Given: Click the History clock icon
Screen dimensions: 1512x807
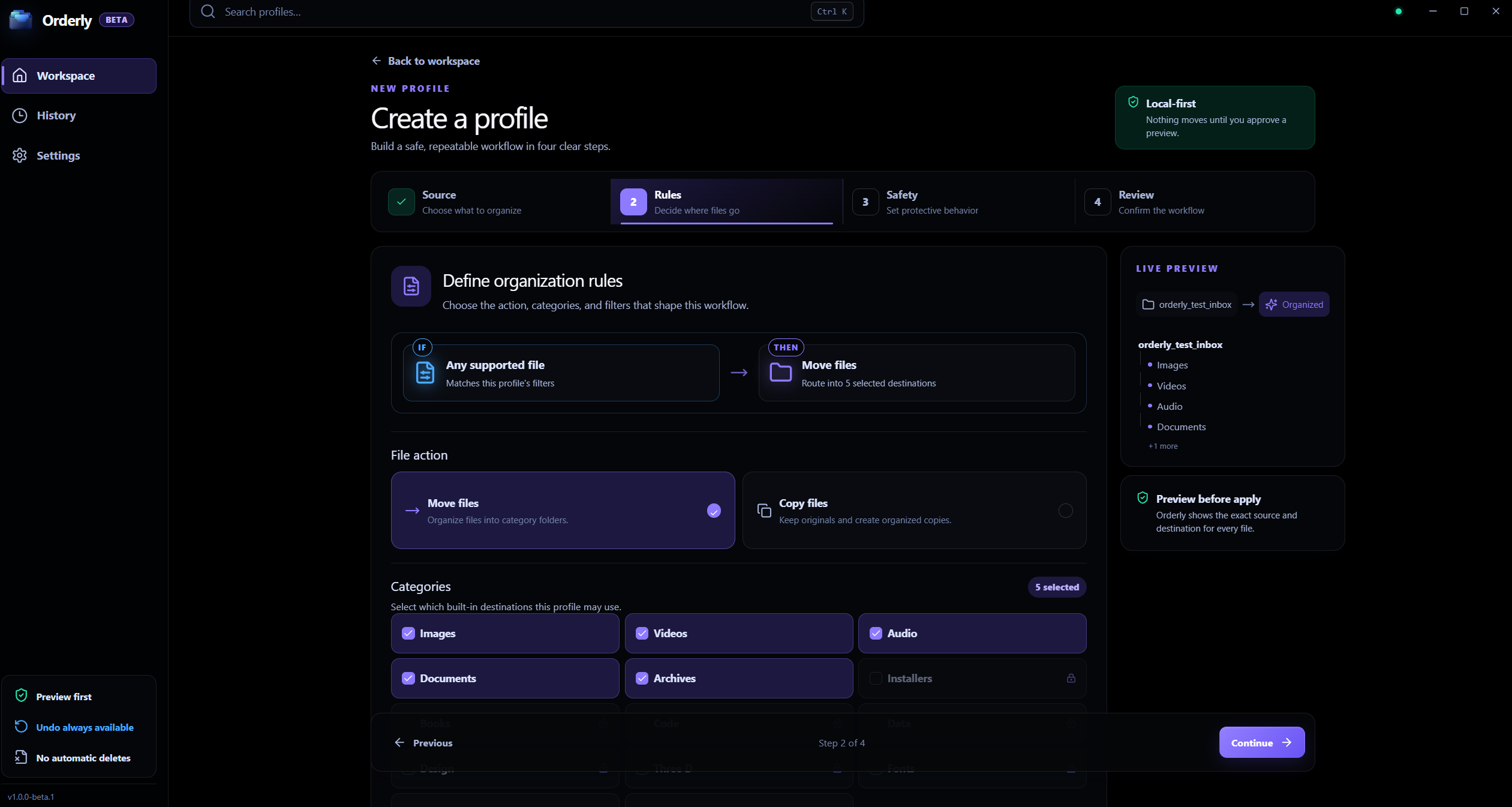Looking at the screenshot, I should 20,115.
